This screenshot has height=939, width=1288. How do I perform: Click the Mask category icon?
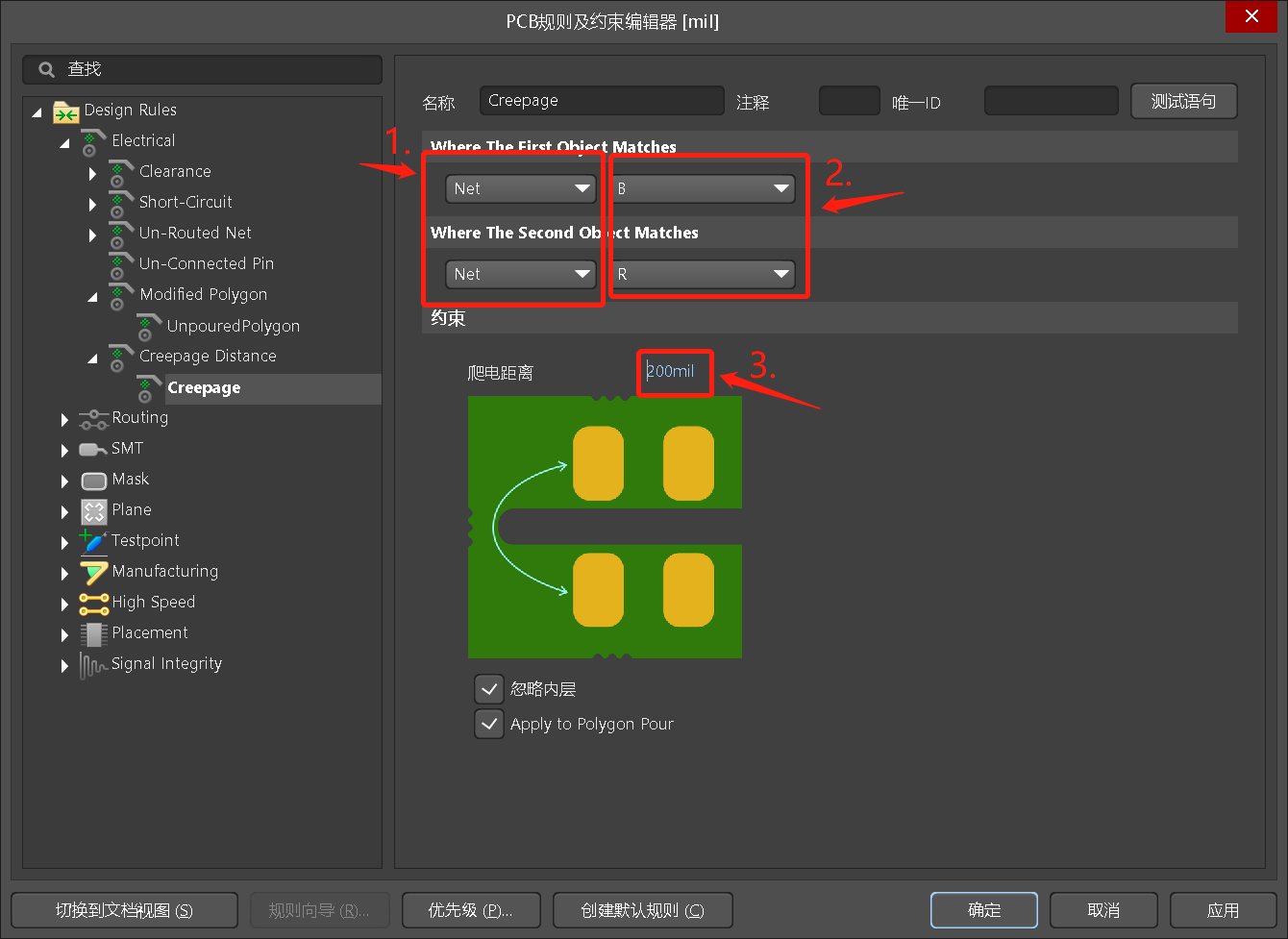(x=93, y=480)
